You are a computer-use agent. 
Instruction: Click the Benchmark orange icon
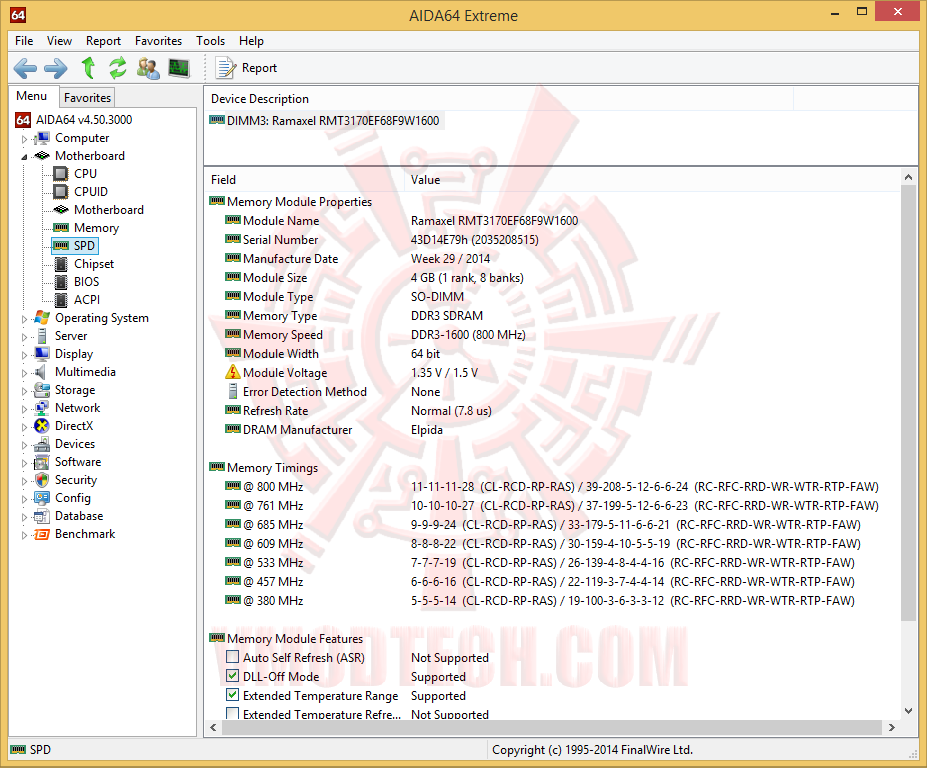point(41,534)
